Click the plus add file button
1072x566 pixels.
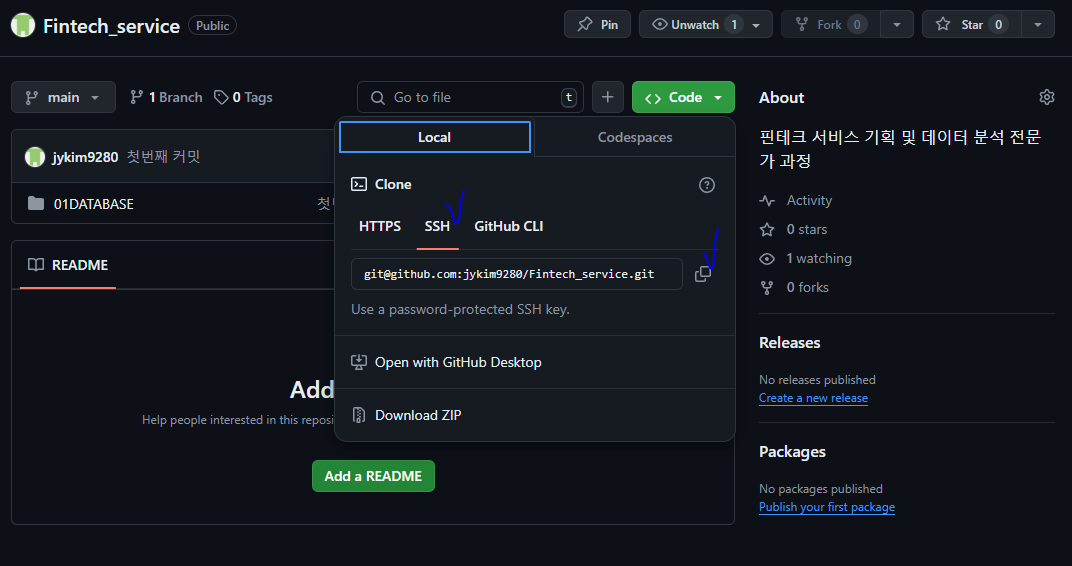(608, 97)
